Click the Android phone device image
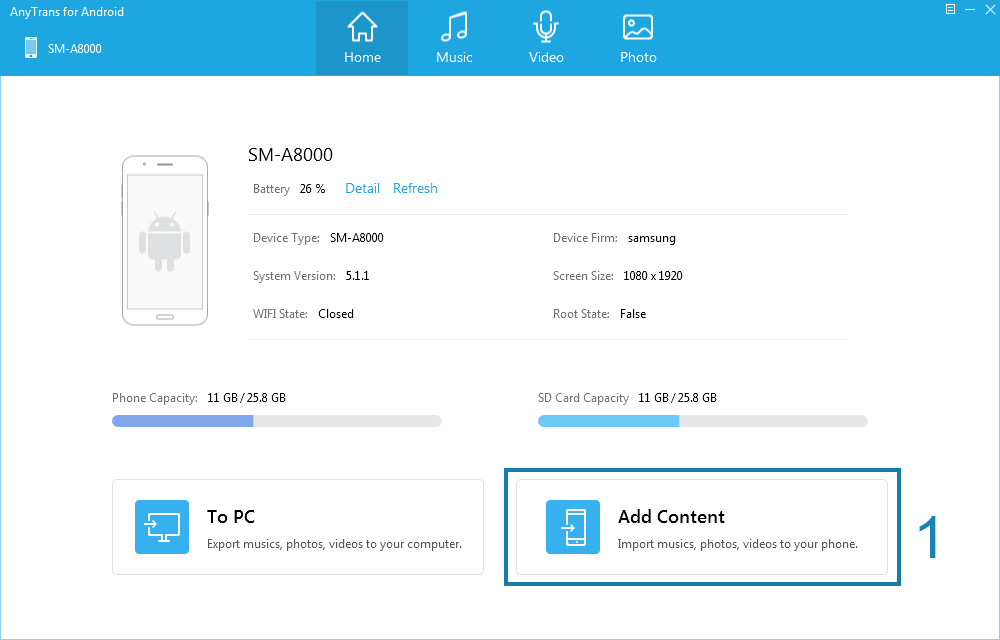Viewport: 1000px width, 640px height. click(x=165, y=240)
